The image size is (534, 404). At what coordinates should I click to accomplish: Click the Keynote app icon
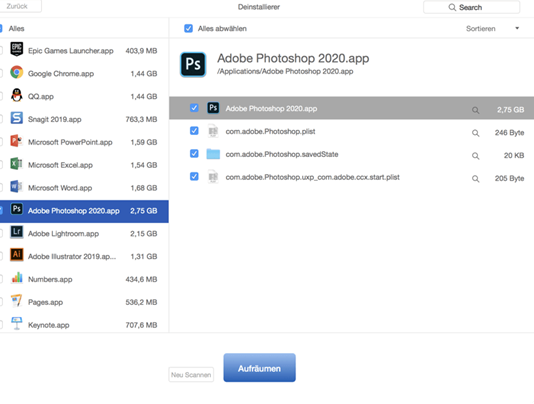coord(17,323)
